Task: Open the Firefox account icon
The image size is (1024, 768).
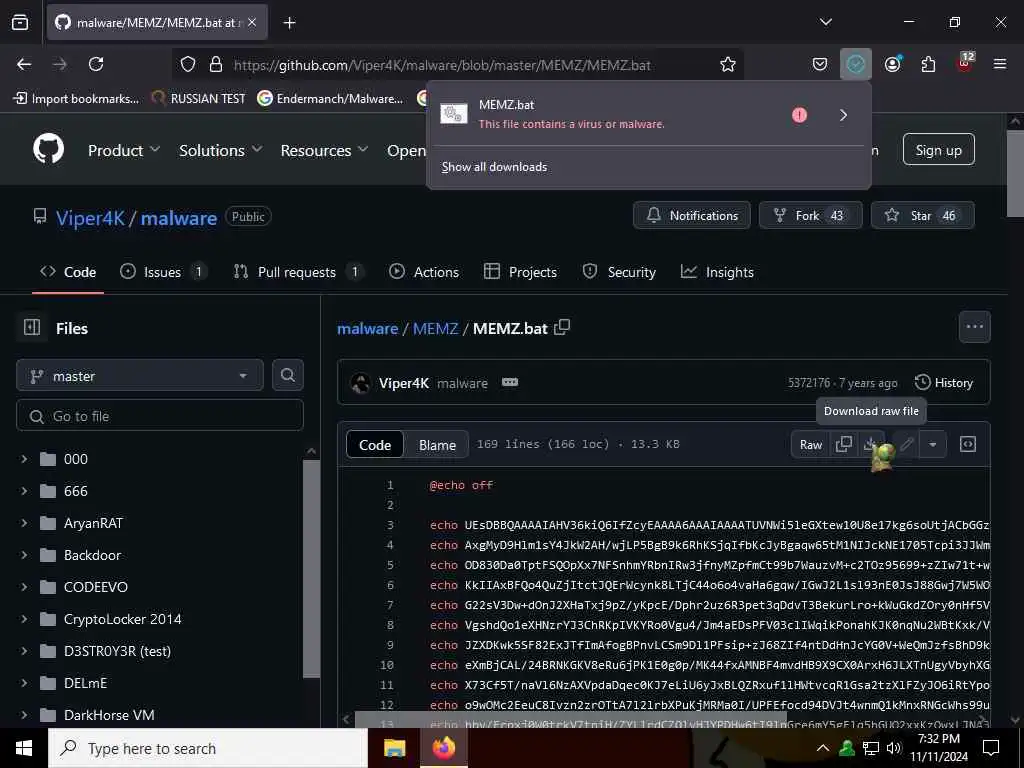Action: [892, 64]
